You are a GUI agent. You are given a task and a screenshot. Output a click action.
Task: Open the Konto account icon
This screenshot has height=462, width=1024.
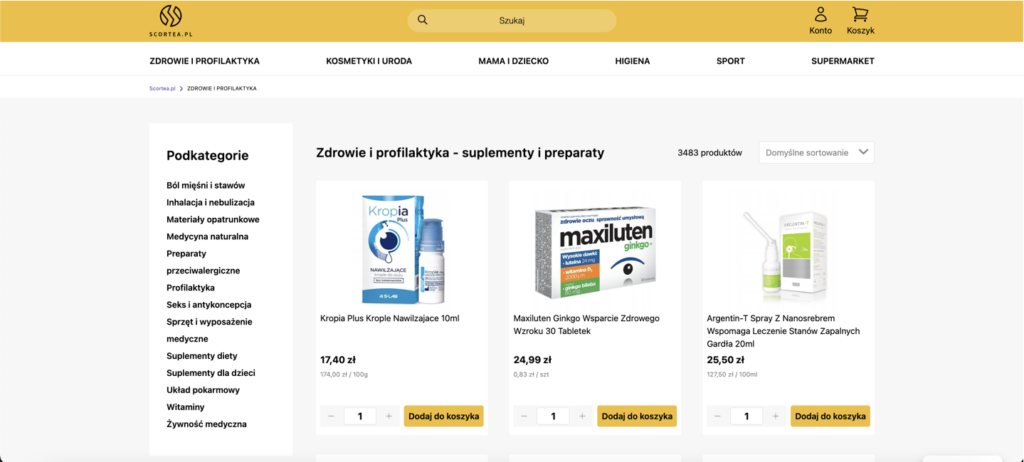coord(820,15)
